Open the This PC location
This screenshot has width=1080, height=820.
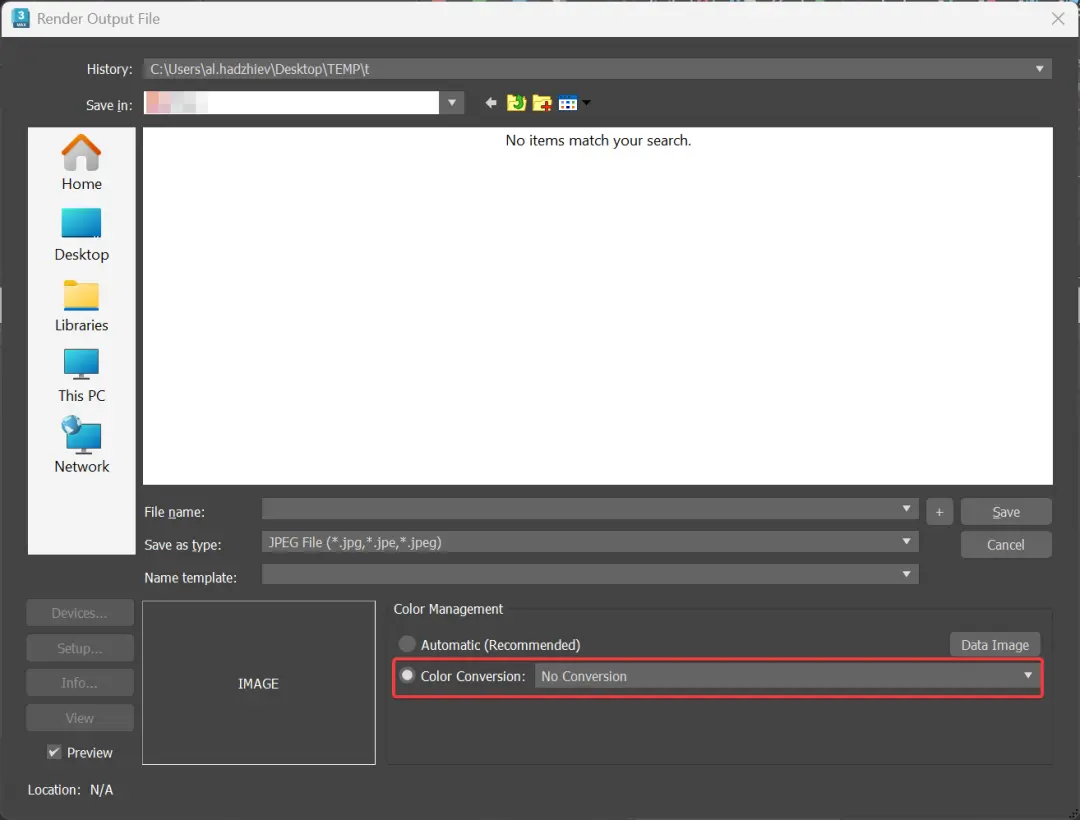click(x=81, y=376)
